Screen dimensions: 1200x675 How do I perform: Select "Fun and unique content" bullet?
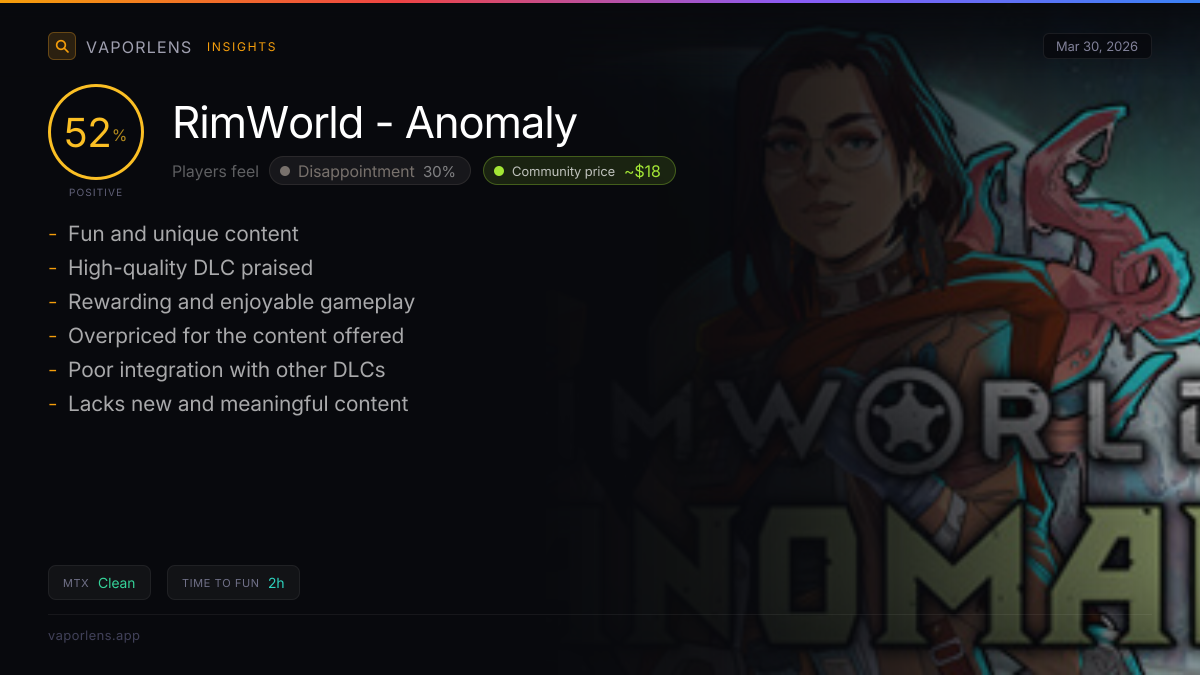(183, 234)
